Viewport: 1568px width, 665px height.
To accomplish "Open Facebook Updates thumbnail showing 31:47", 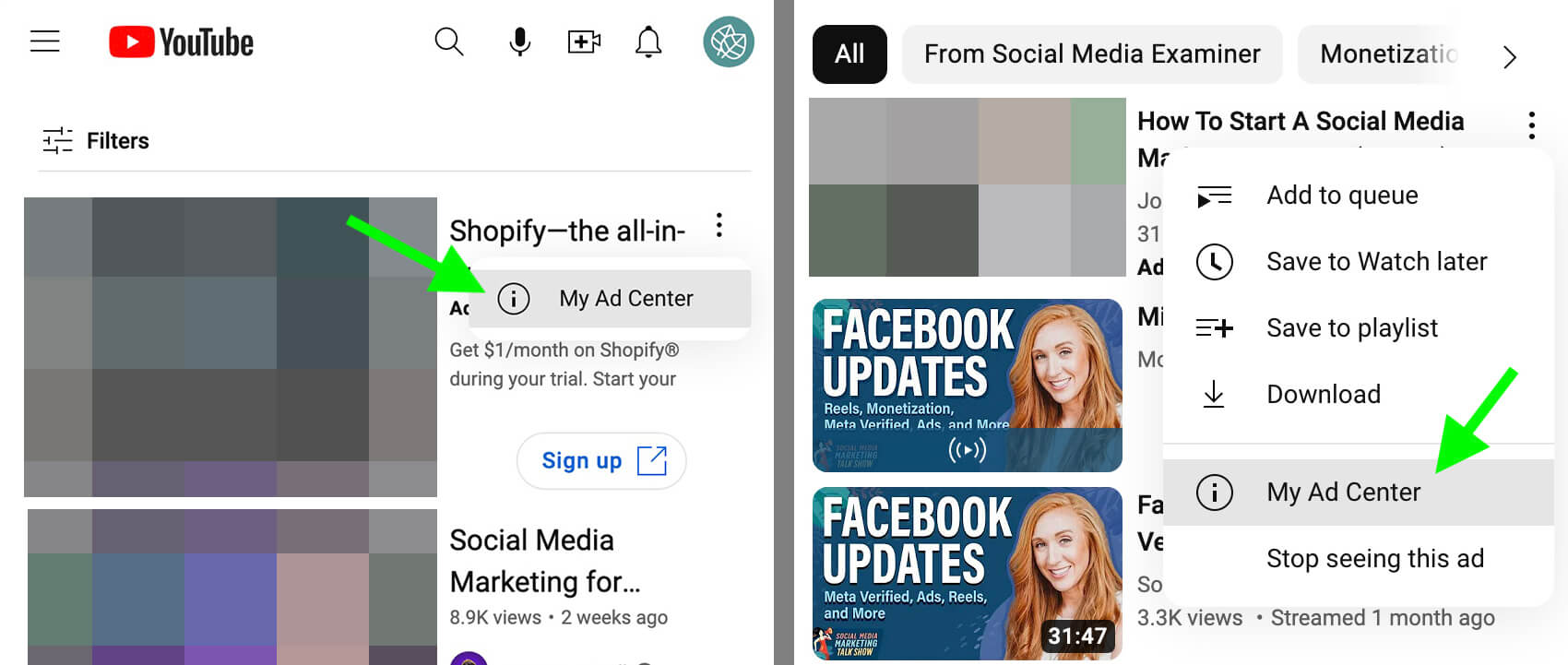I will (x=968, y=574).
